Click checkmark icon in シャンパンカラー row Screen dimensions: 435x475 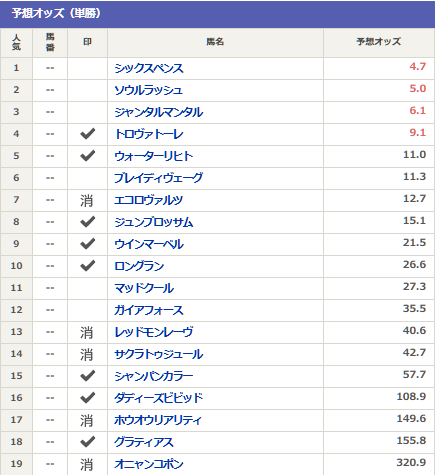[x=88, y=376]
